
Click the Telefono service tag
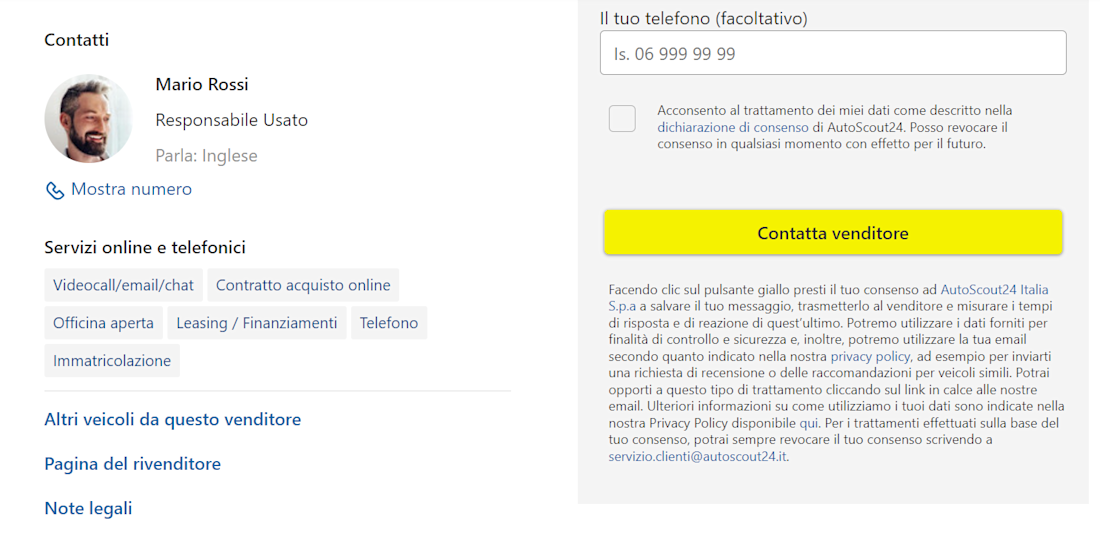[389, 323]
